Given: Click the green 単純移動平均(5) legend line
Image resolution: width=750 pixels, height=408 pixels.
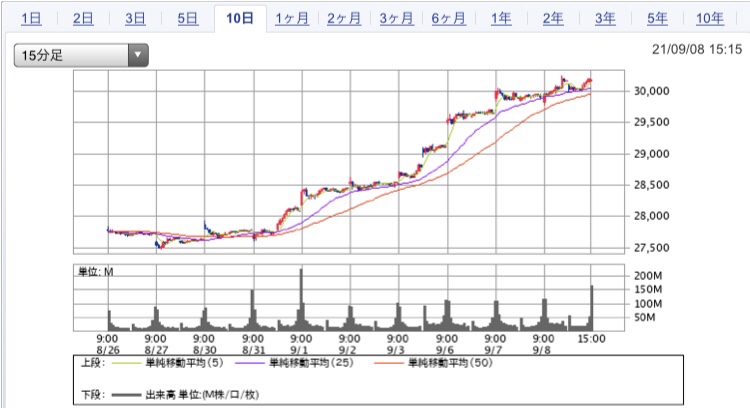Looking at the screenshot, I should (x=126, y=363).
